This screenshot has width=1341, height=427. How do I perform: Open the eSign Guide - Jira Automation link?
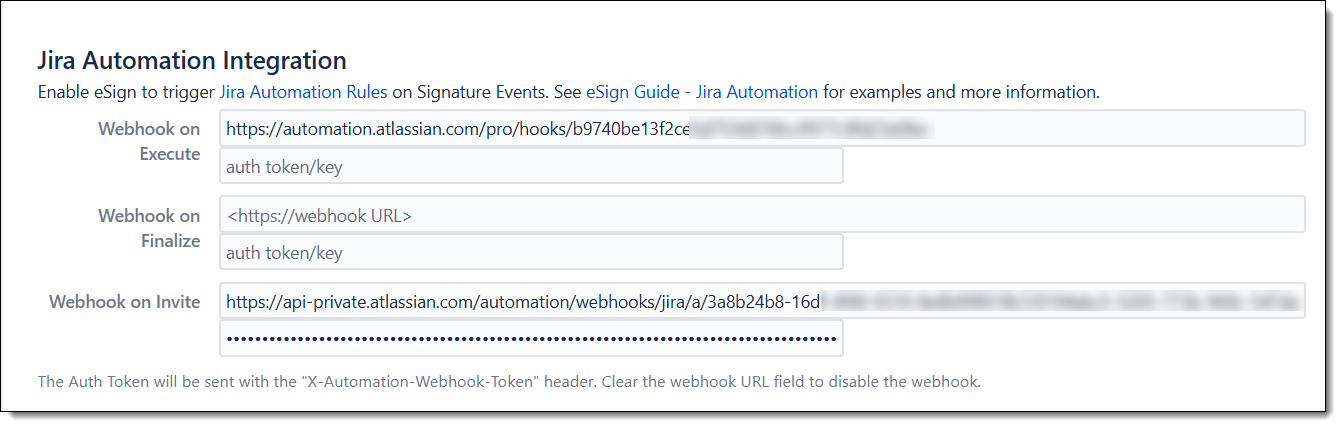[x=701, y=92]
